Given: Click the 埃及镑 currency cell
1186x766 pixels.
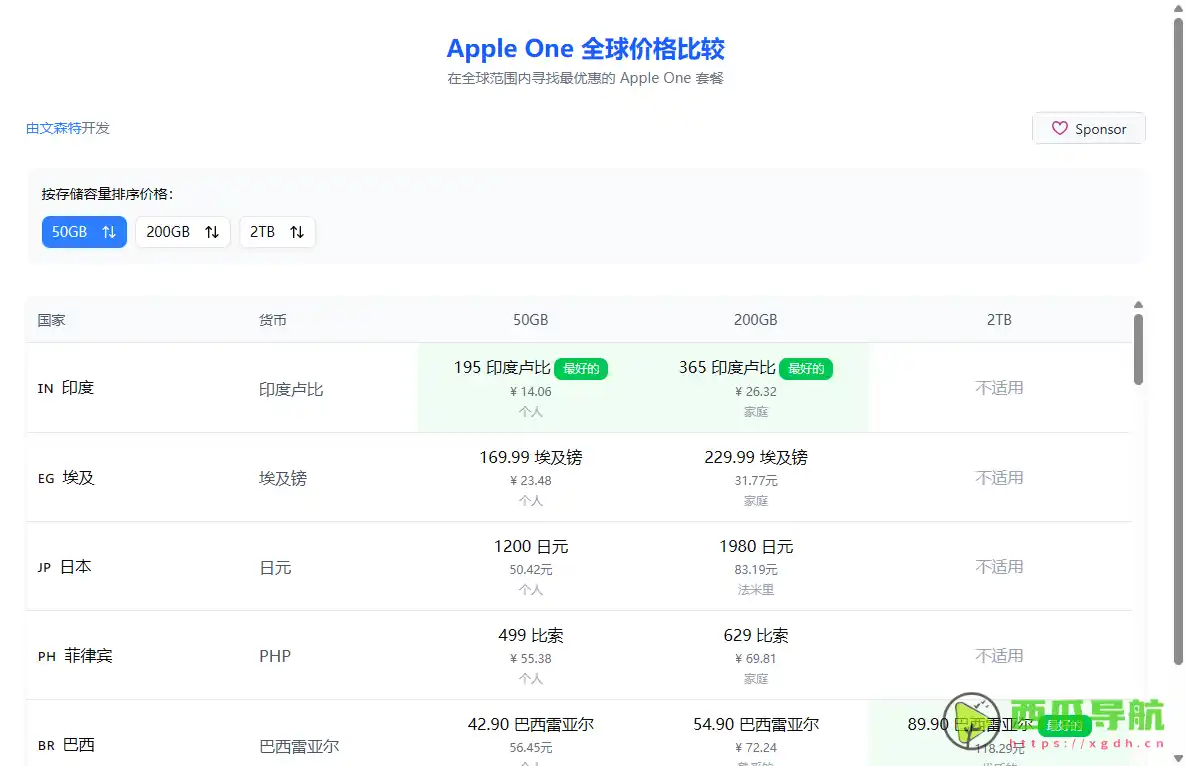Looking at the screenshot, I should (x=282, y=479).
